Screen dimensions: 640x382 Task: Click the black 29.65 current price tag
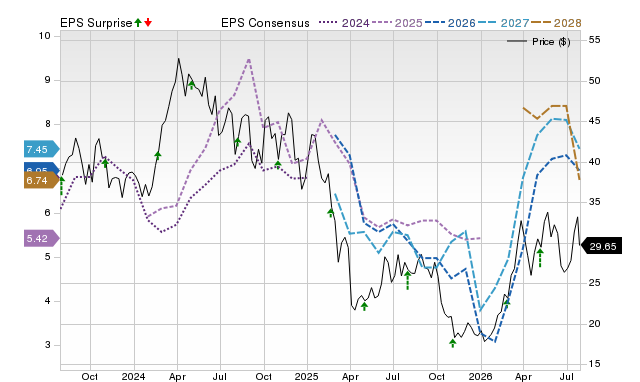(x=601, y=246)
